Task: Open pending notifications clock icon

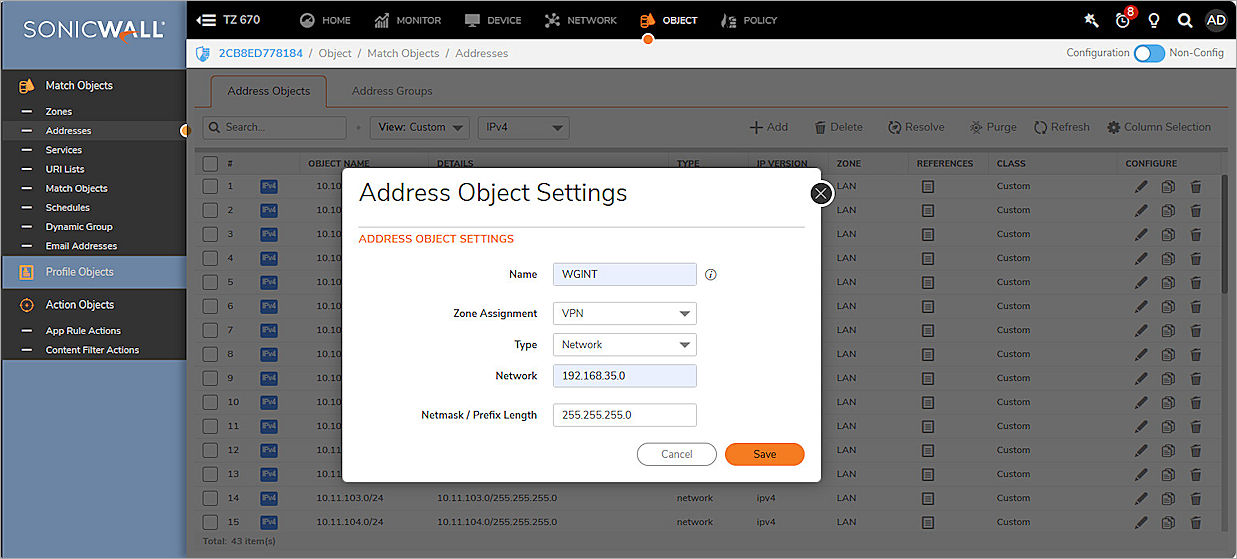Action: [1123, 20]
